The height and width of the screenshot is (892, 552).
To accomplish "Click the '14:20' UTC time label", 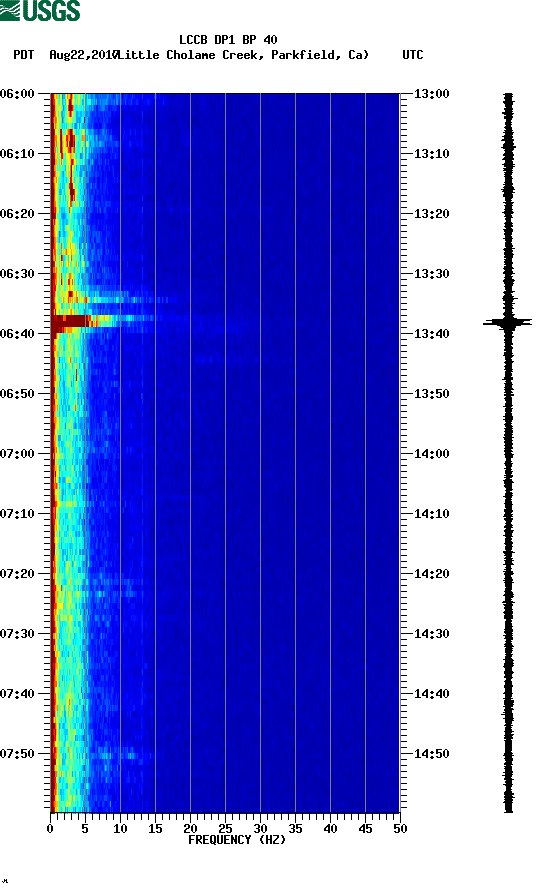I will click(431, 574).
